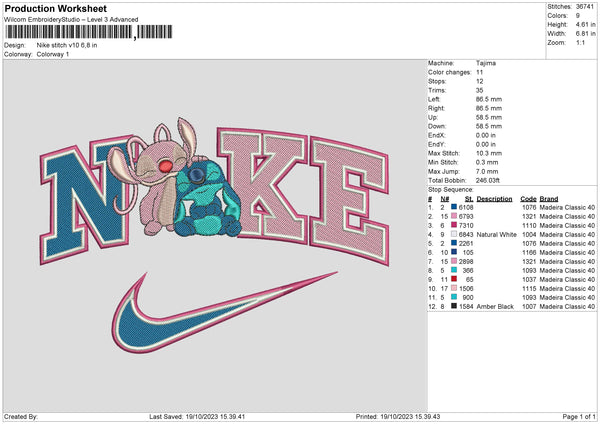Screen dimensions: 600x424
Task: Click the 'EndY:' label
Action: click(x=436, y=144)
